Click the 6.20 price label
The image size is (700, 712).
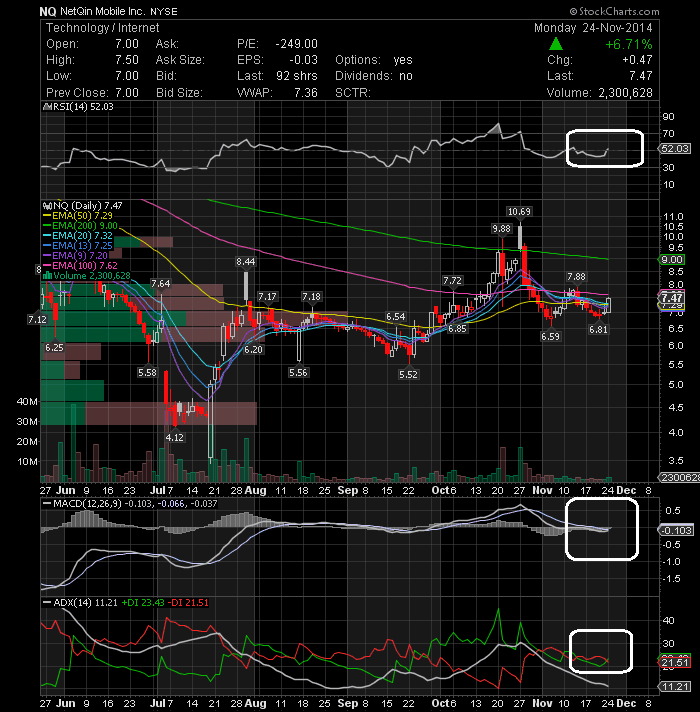click(x=253, y=350)
